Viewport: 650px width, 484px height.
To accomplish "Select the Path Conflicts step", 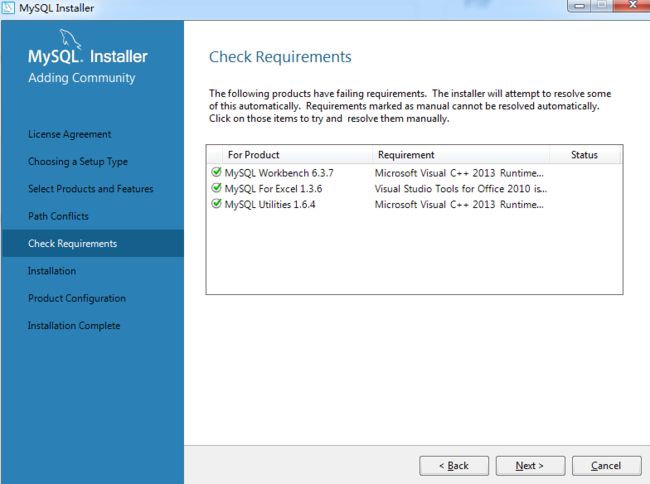I will pos(58,216).
